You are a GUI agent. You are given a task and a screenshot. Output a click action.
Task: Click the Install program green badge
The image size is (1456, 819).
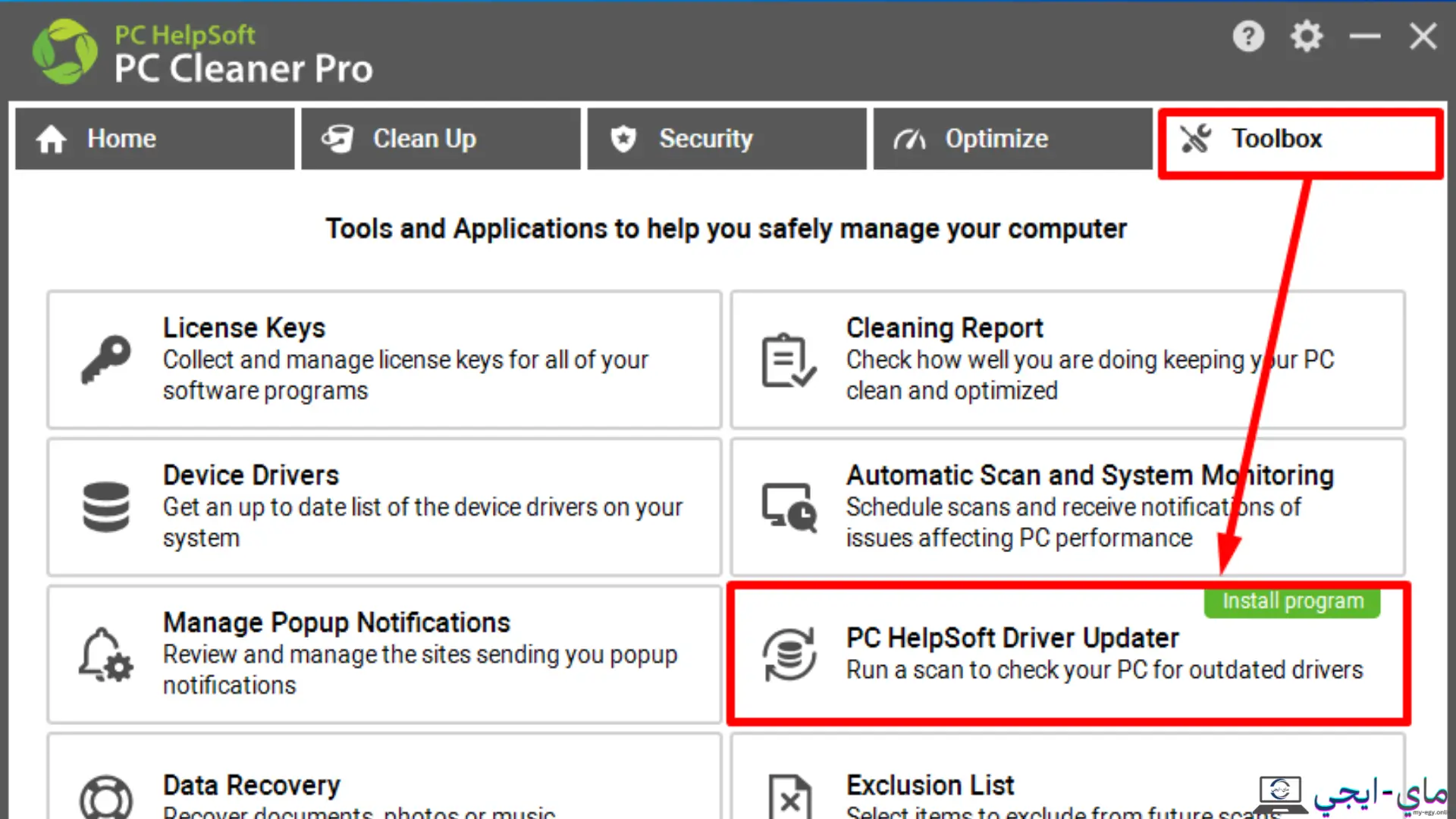click(x=1292, y=601)
